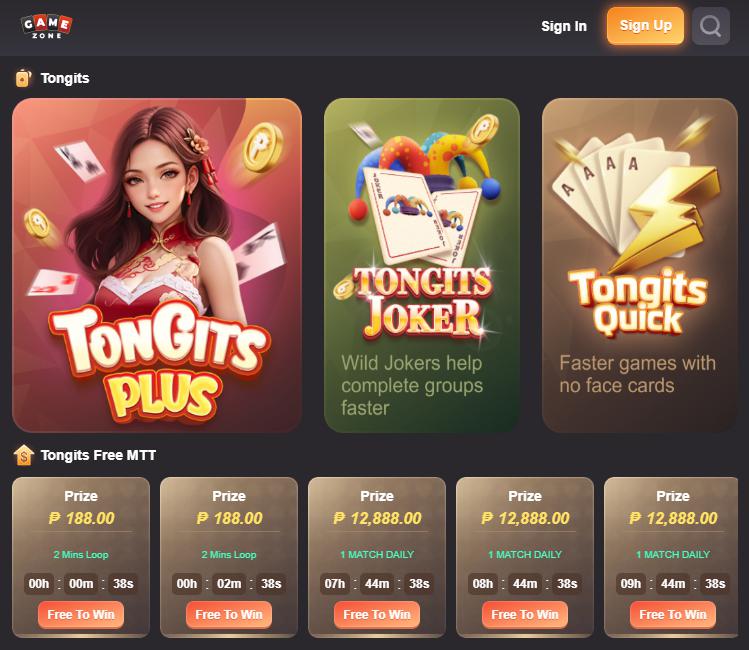Click the countdown timer on the 07h tournament
The image size is (749, 650).
tap(377, 584)
